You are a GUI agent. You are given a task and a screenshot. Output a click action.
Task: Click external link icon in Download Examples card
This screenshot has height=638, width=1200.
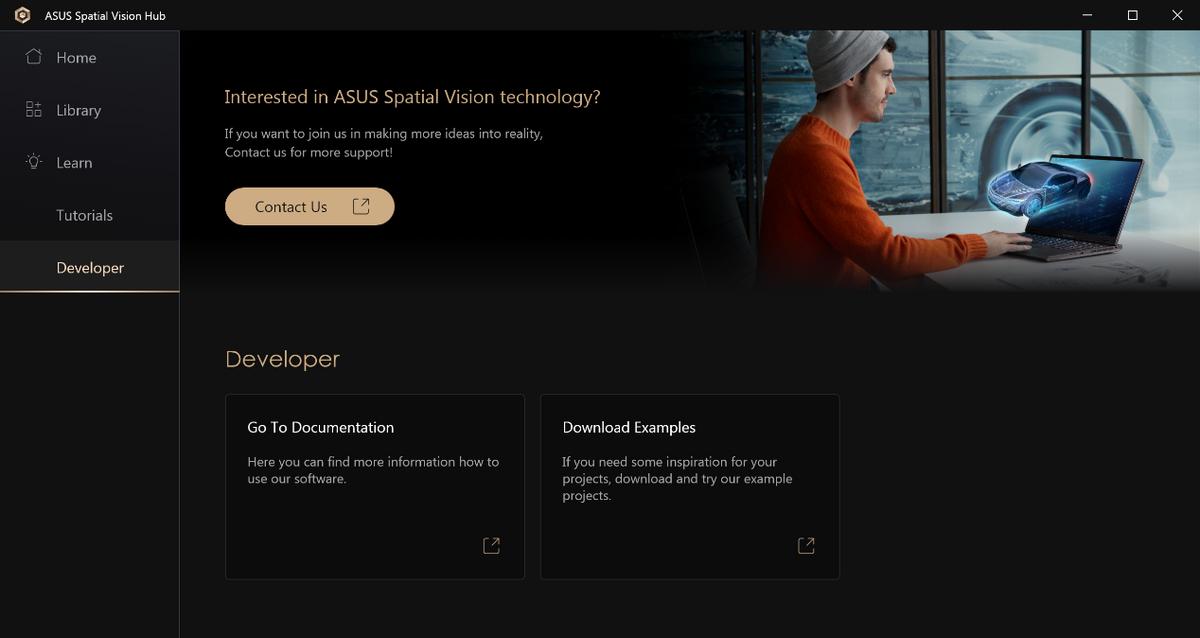coord(806,545)
